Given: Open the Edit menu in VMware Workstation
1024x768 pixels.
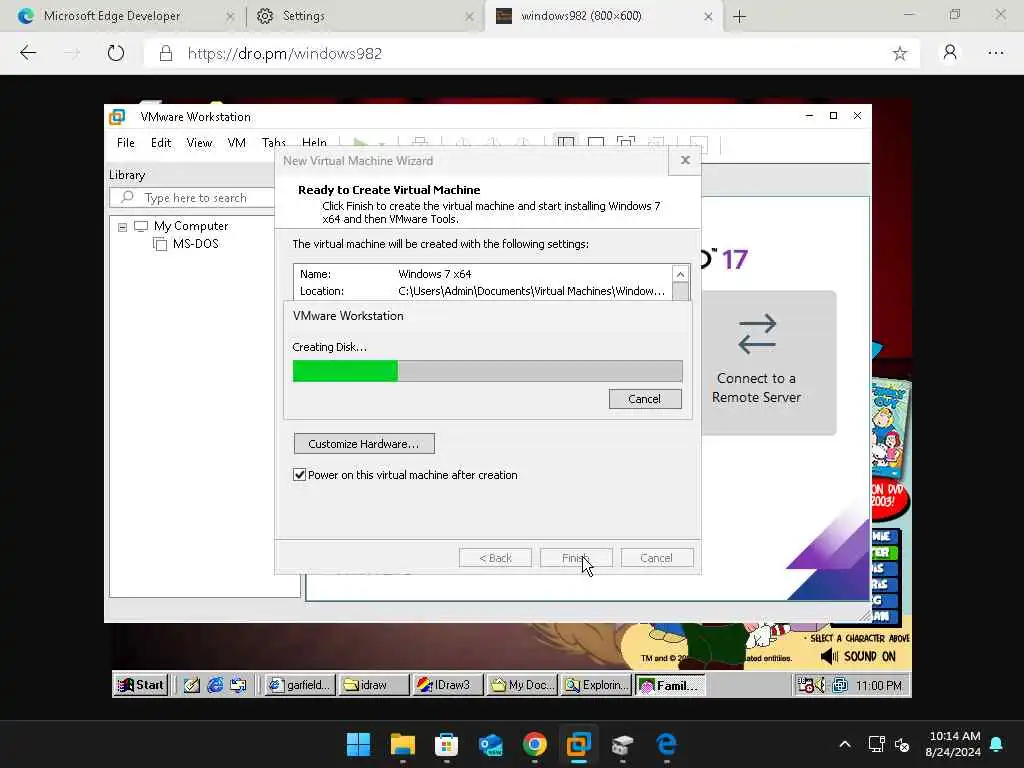Looking at the screenshot, I should click(161, 143).
